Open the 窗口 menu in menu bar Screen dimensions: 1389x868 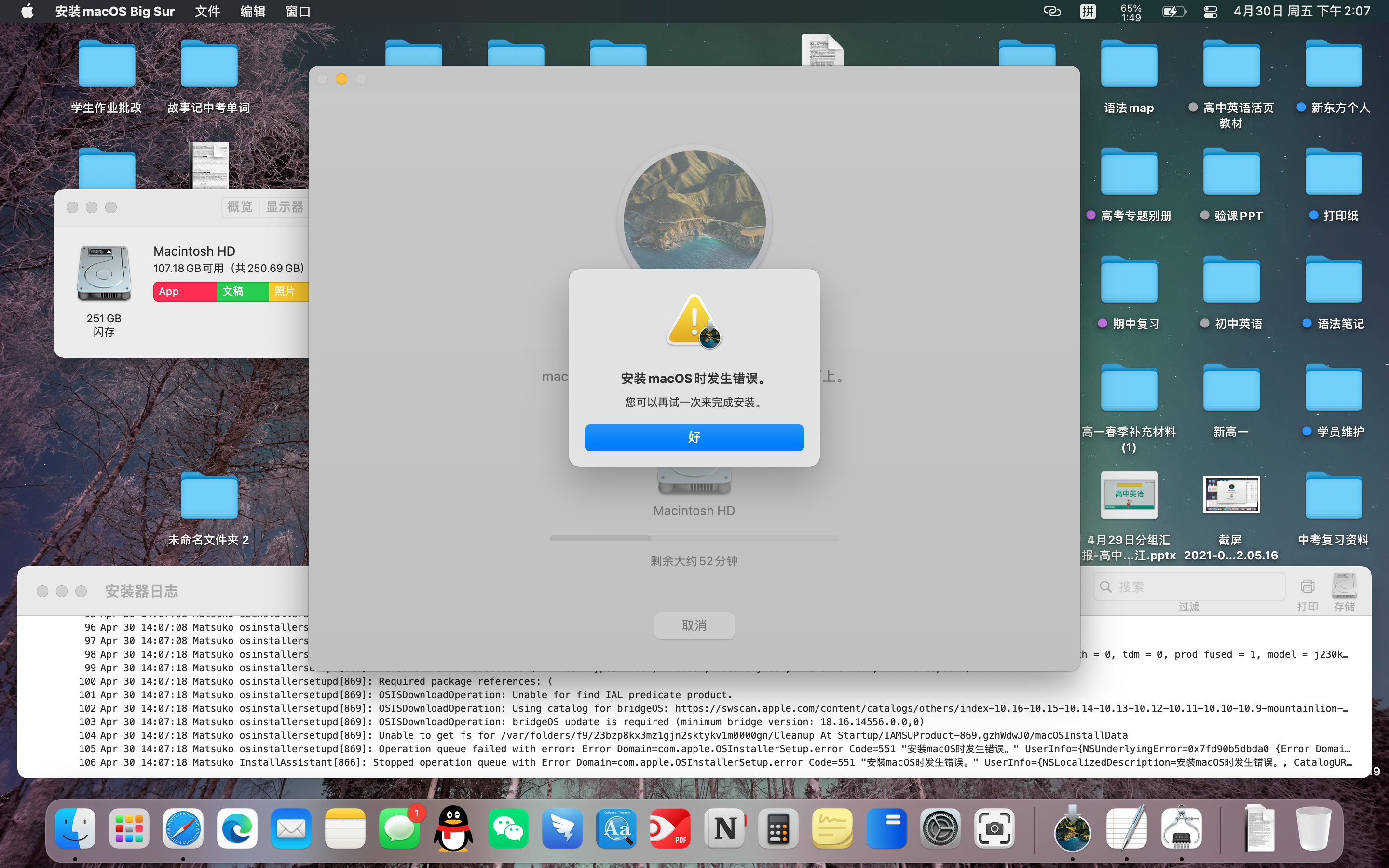click(x=298, y=12)
